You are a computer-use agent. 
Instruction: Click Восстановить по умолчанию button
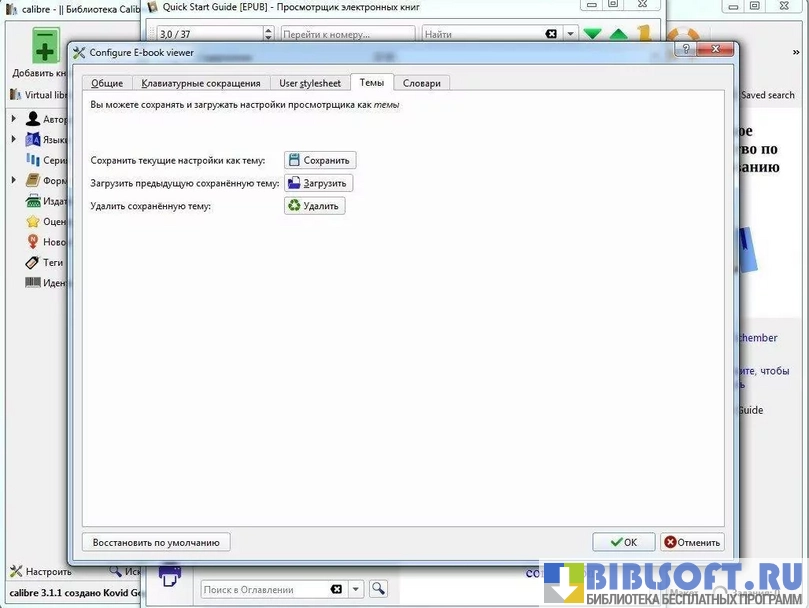pyautogui.click(x=156, y=542)
